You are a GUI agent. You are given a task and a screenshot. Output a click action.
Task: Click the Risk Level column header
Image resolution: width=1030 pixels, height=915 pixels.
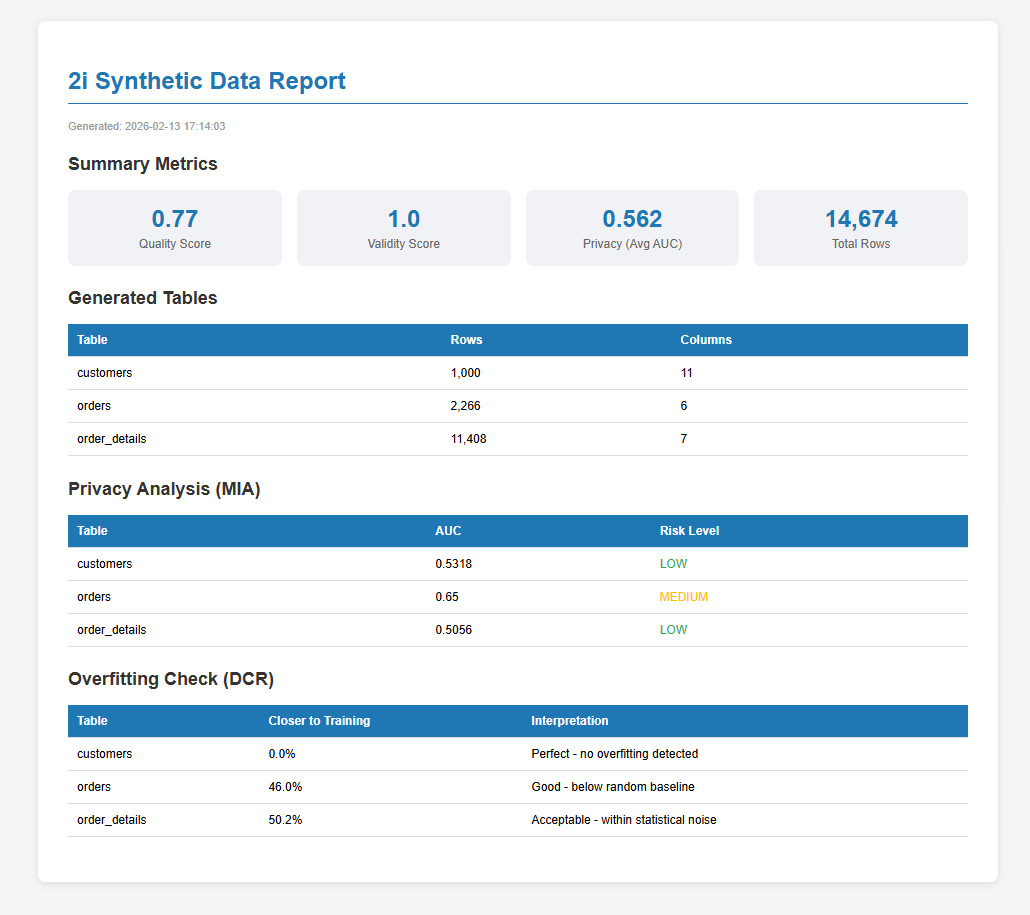tap(689, 531)
